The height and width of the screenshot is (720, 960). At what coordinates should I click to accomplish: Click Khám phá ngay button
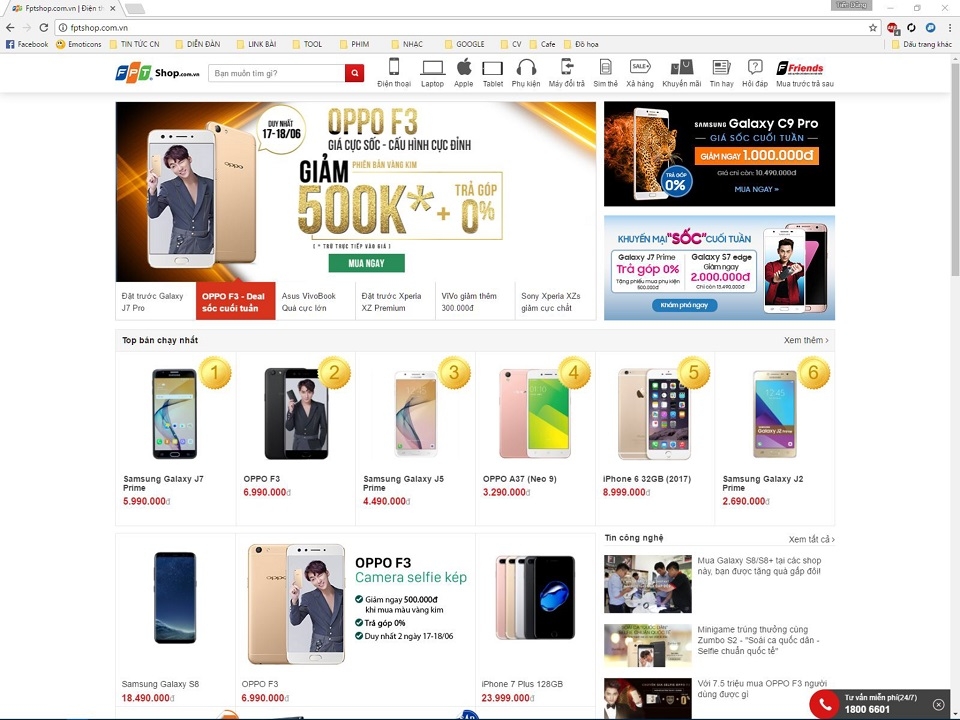684,305
